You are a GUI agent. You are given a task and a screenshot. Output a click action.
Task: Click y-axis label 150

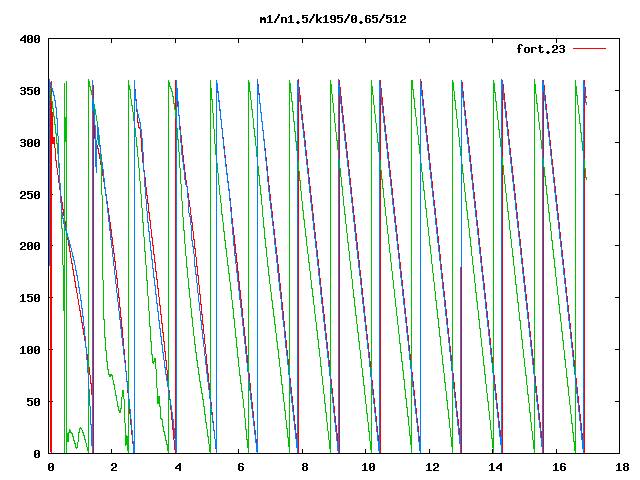[30, 298]
